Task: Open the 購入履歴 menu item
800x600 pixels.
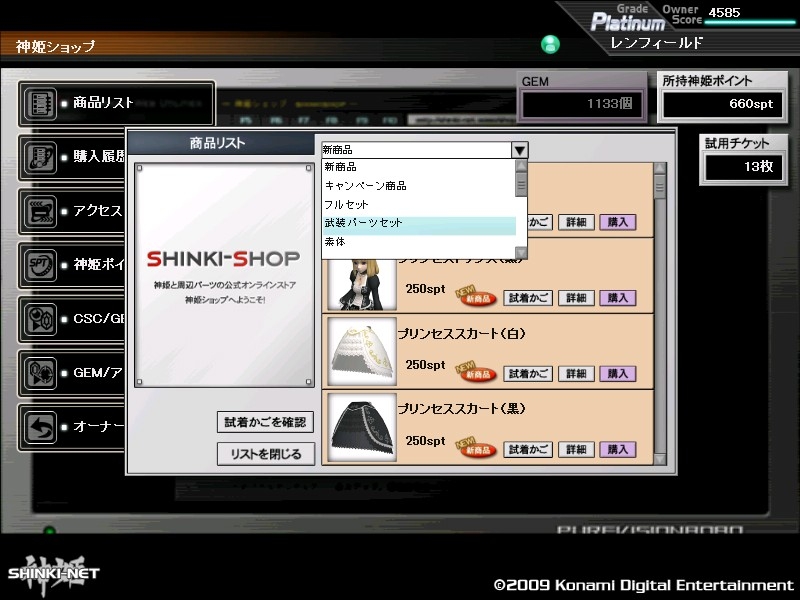Action: [72, 158]
